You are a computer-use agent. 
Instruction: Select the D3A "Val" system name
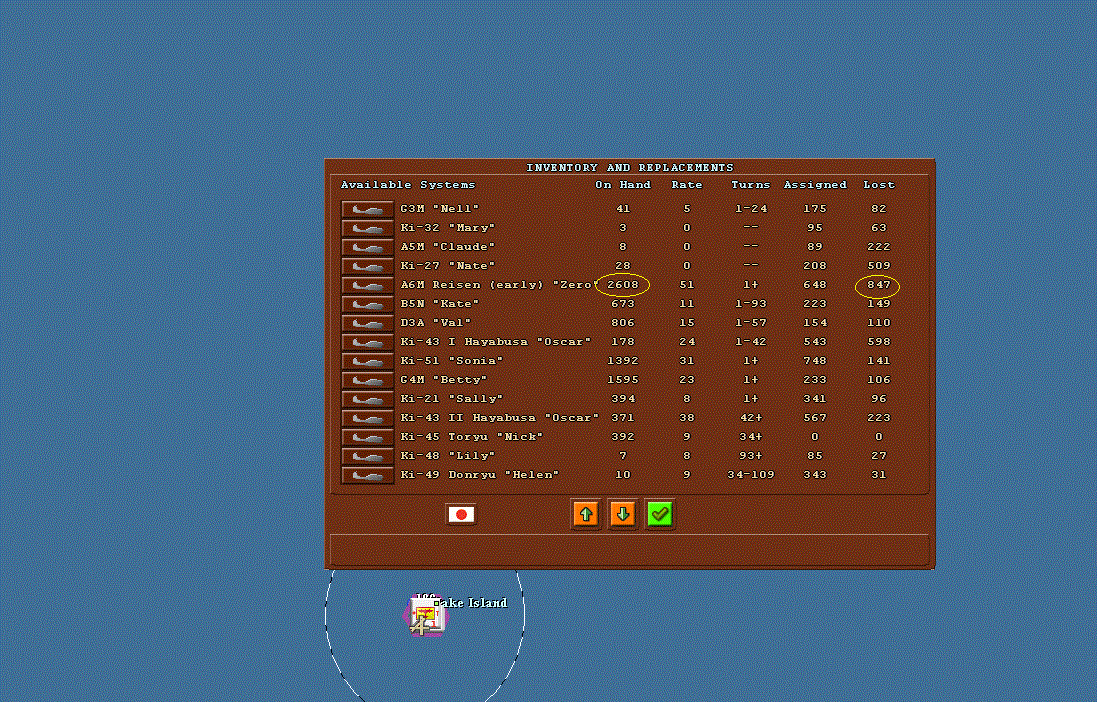click(x=436, y=323)
